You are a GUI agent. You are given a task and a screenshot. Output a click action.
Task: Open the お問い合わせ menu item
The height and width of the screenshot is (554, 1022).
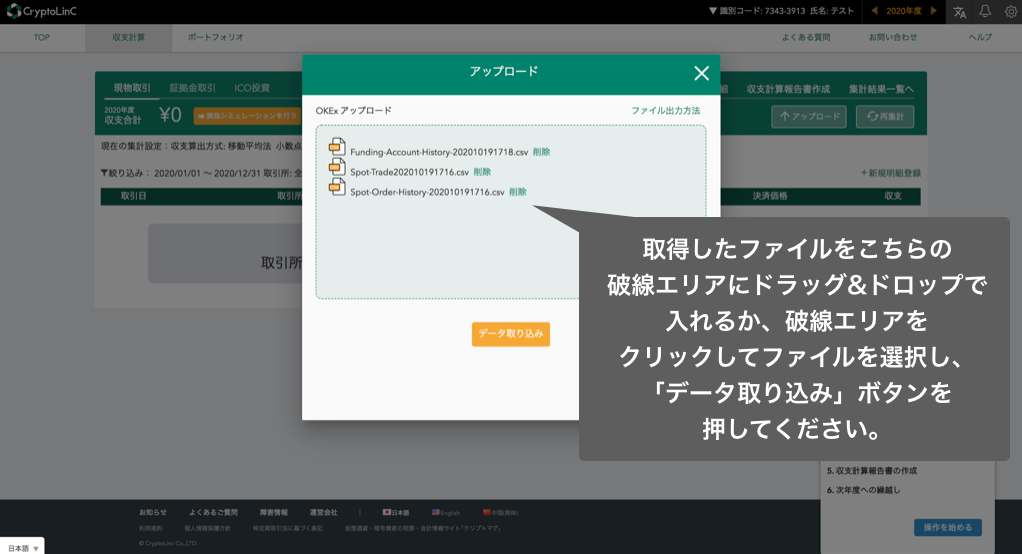coord(893,38)
